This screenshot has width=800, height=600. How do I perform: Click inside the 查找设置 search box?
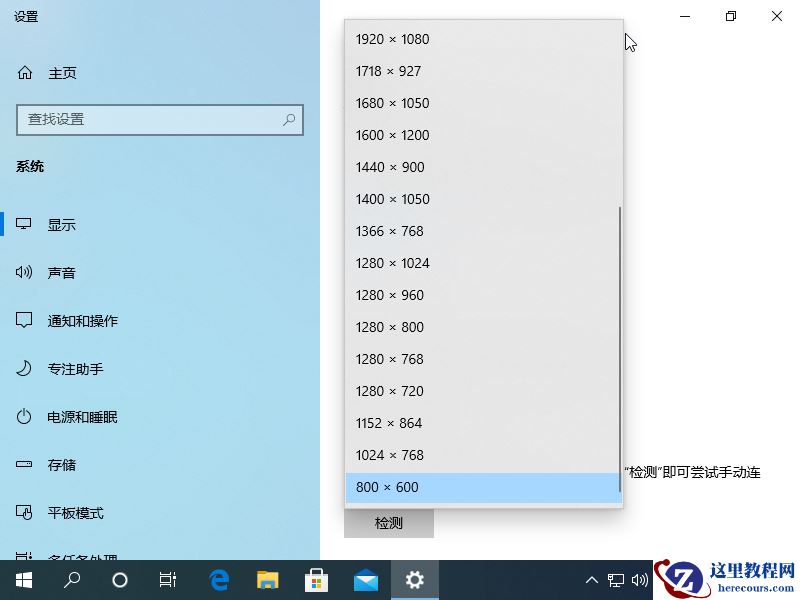[160, 119]
